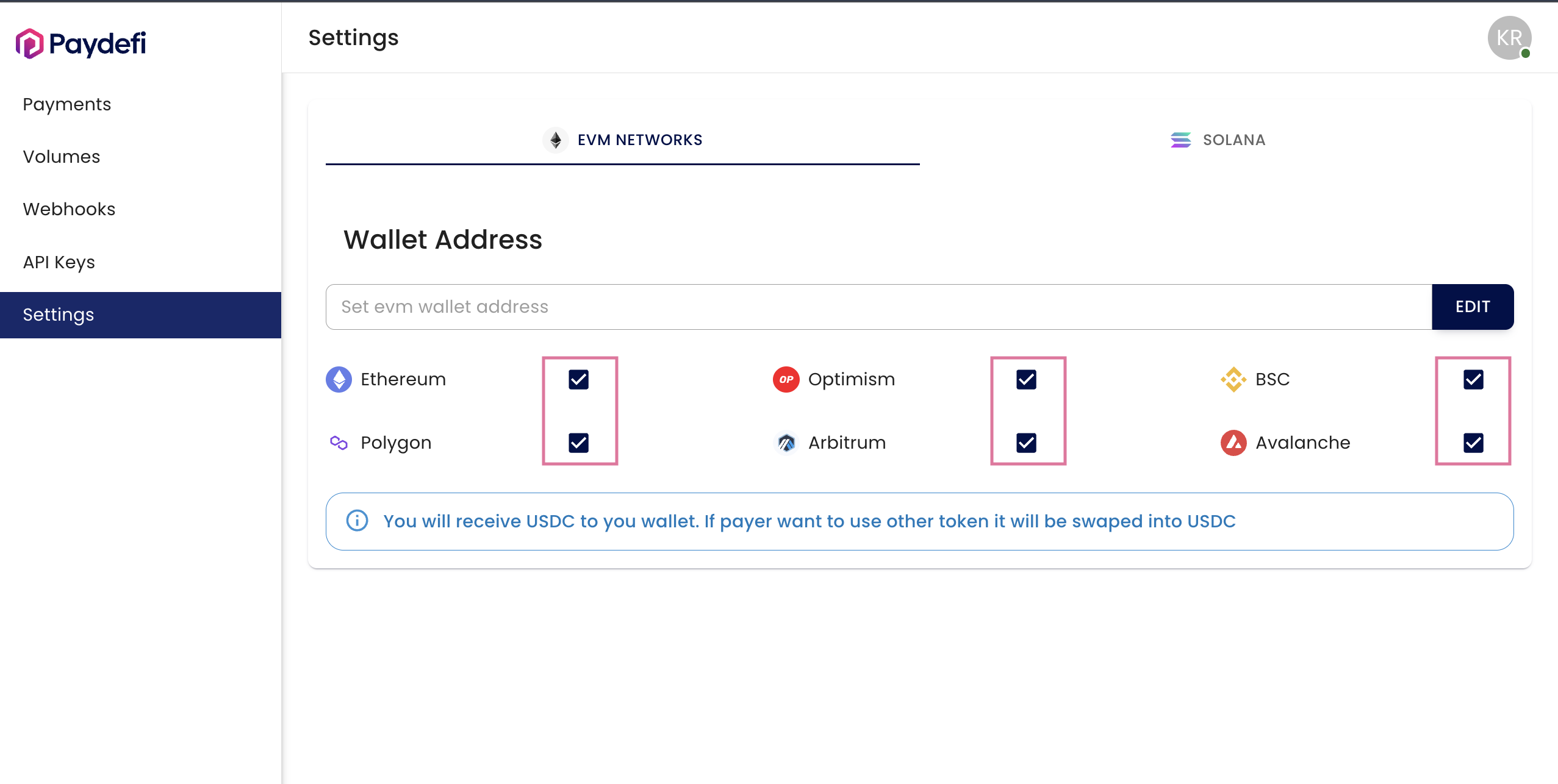Viewport: 1558px width, 784px height.
Task: Click the BSC network icon
Action: pos(1233,379)
